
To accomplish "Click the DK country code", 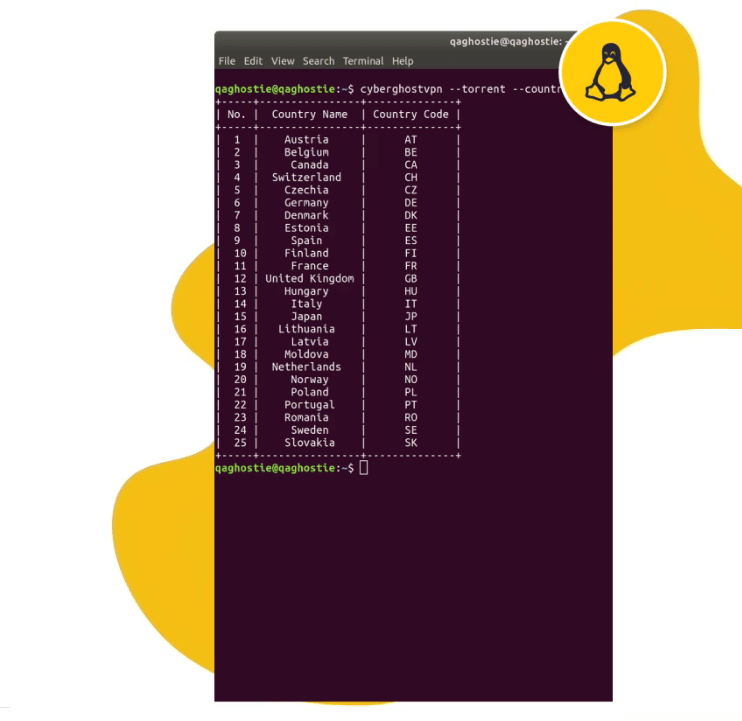I will [x=410, y=215].
